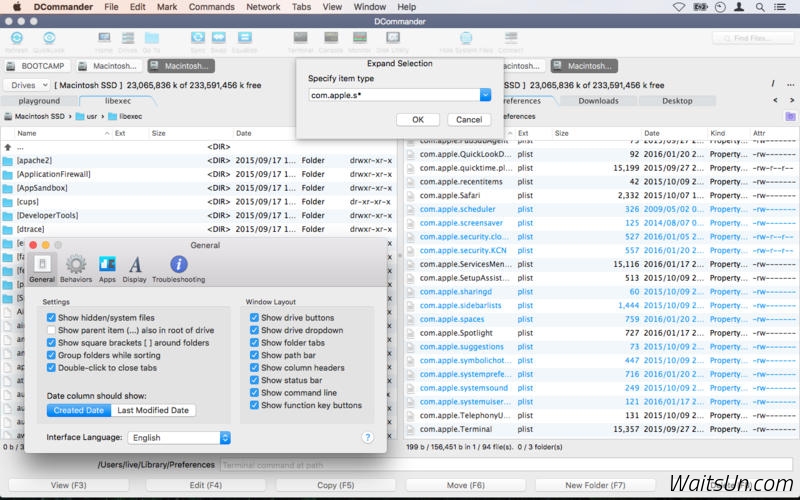Screen dimensions: 800x500
Task: Switch to the Downloads folder tab
Action: tap(598, 101)
